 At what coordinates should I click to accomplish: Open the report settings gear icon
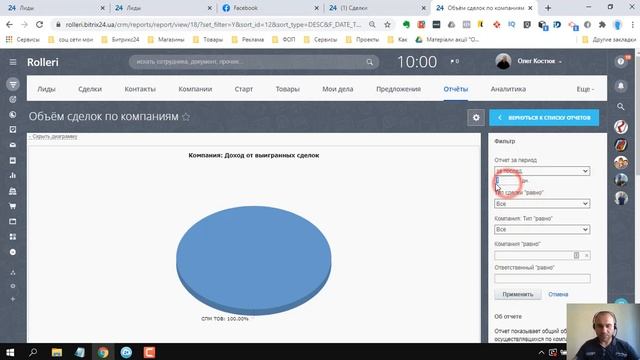(476, 118)
